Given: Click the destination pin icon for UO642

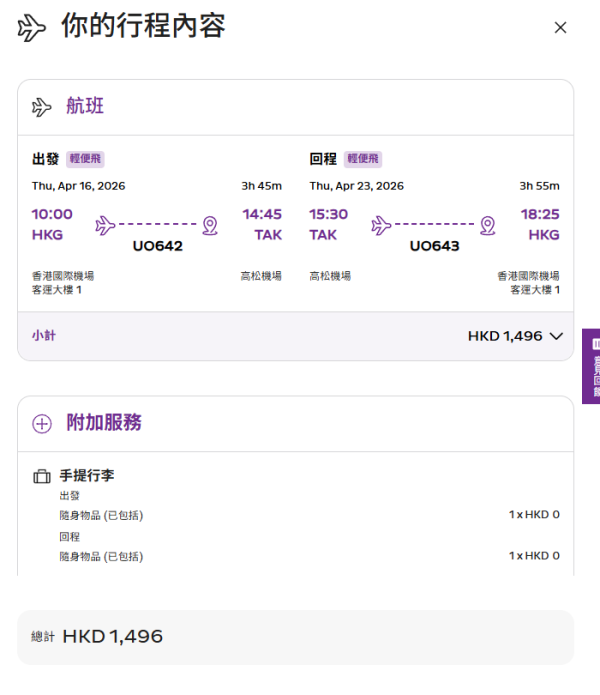Looking at the screenshot, I should (210, 226).
